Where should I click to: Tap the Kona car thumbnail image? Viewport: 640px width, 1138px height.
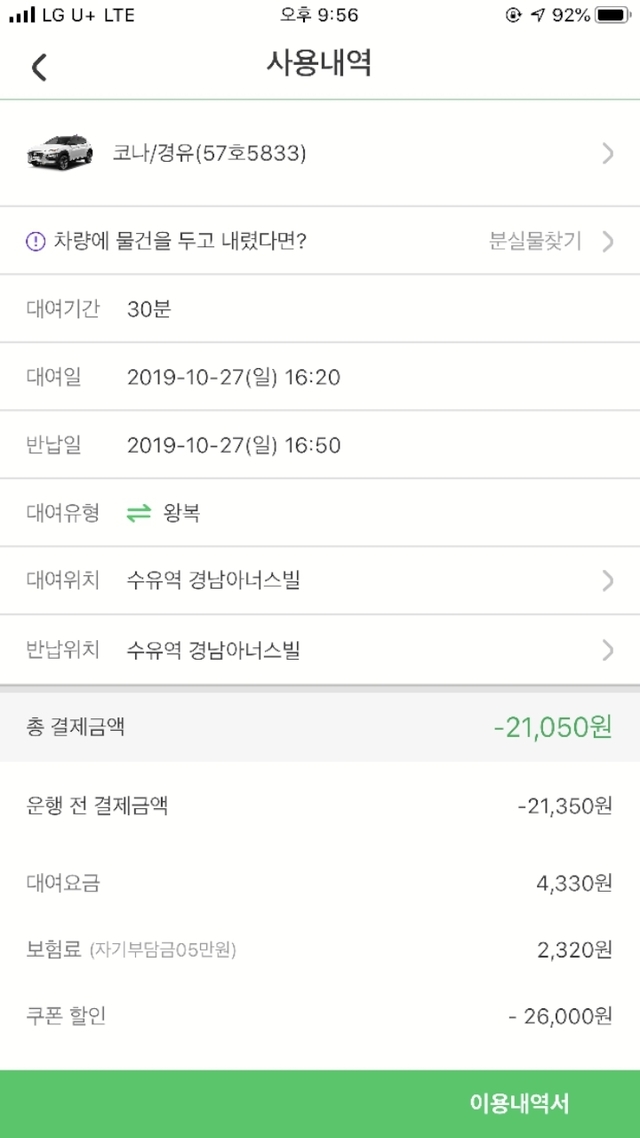59,152
